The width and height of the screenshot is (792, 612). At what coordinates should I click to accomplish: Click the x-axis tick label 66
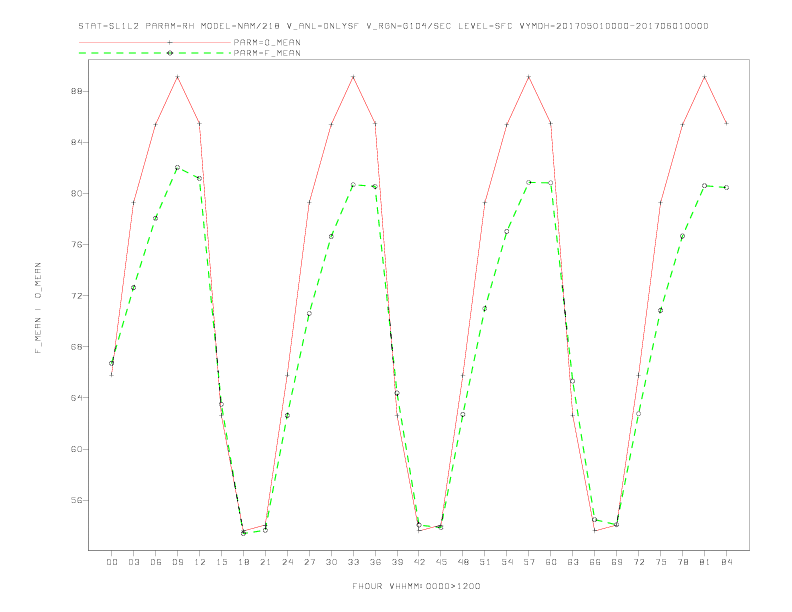coord(595,562)
